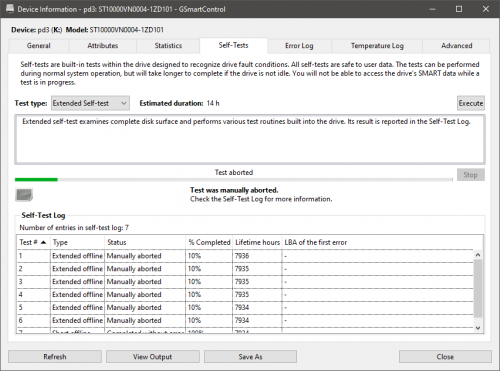This screenshot has width=500, height=371.
Task: Select the Self-Tests tab
Action: coord(233,45)
